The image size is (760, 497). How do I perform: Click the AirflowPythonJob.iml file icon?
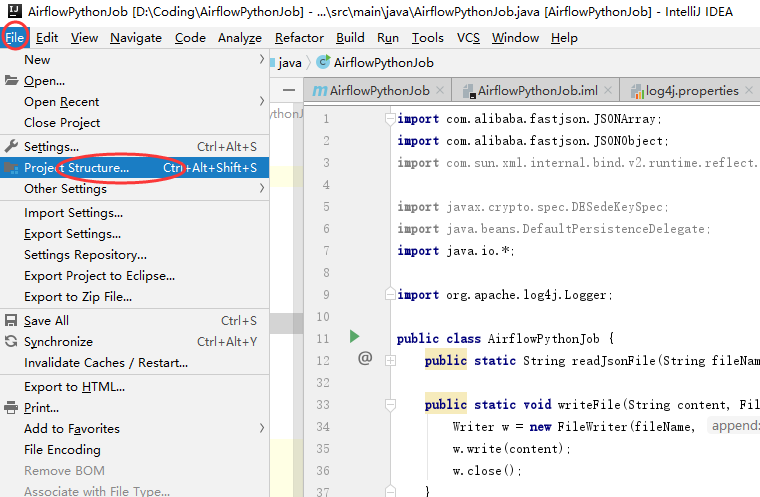coord(469,91)
